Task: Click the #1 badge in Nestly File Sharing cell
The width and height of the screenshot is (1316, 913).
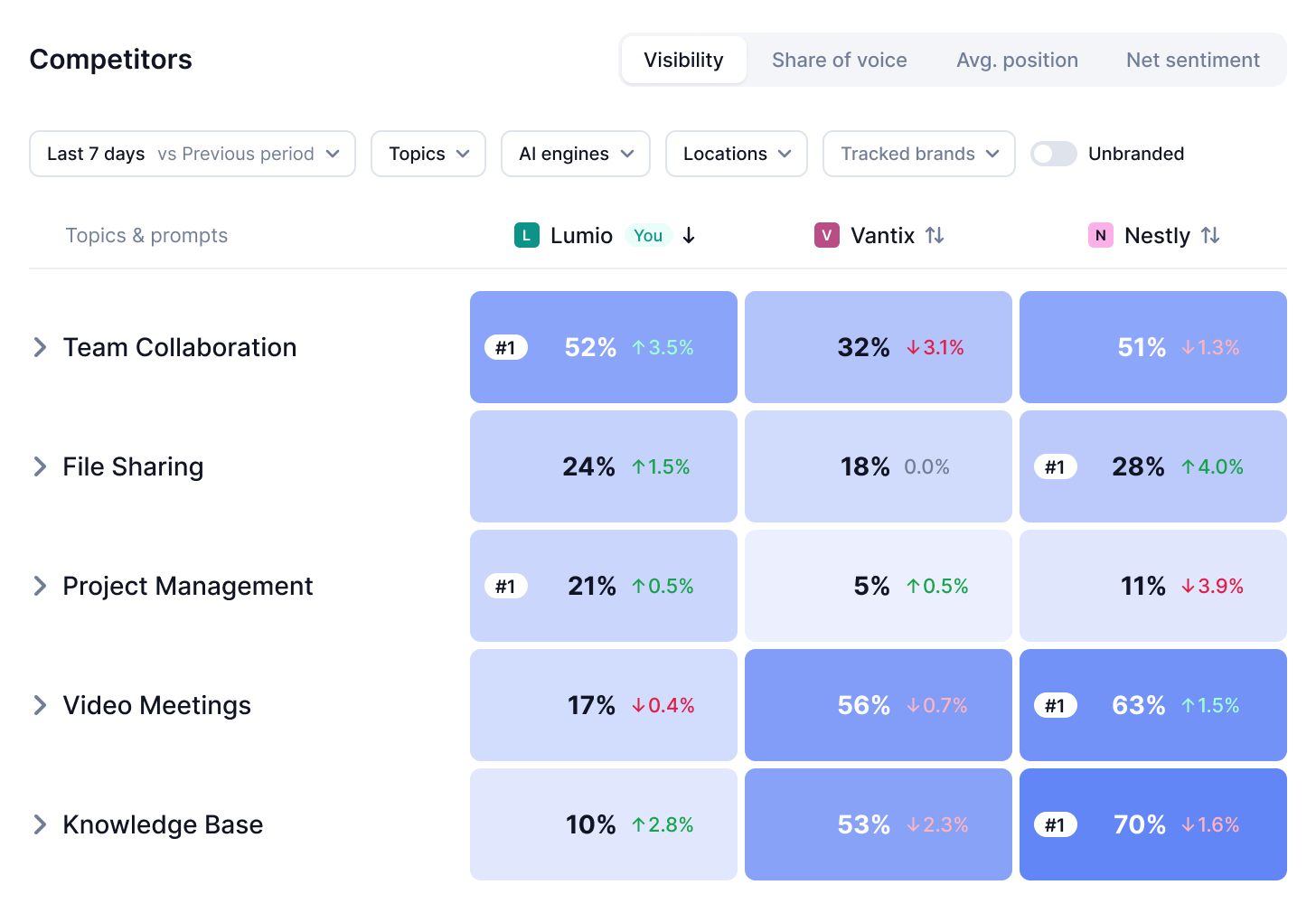Action: click(x=1056, y=466)
